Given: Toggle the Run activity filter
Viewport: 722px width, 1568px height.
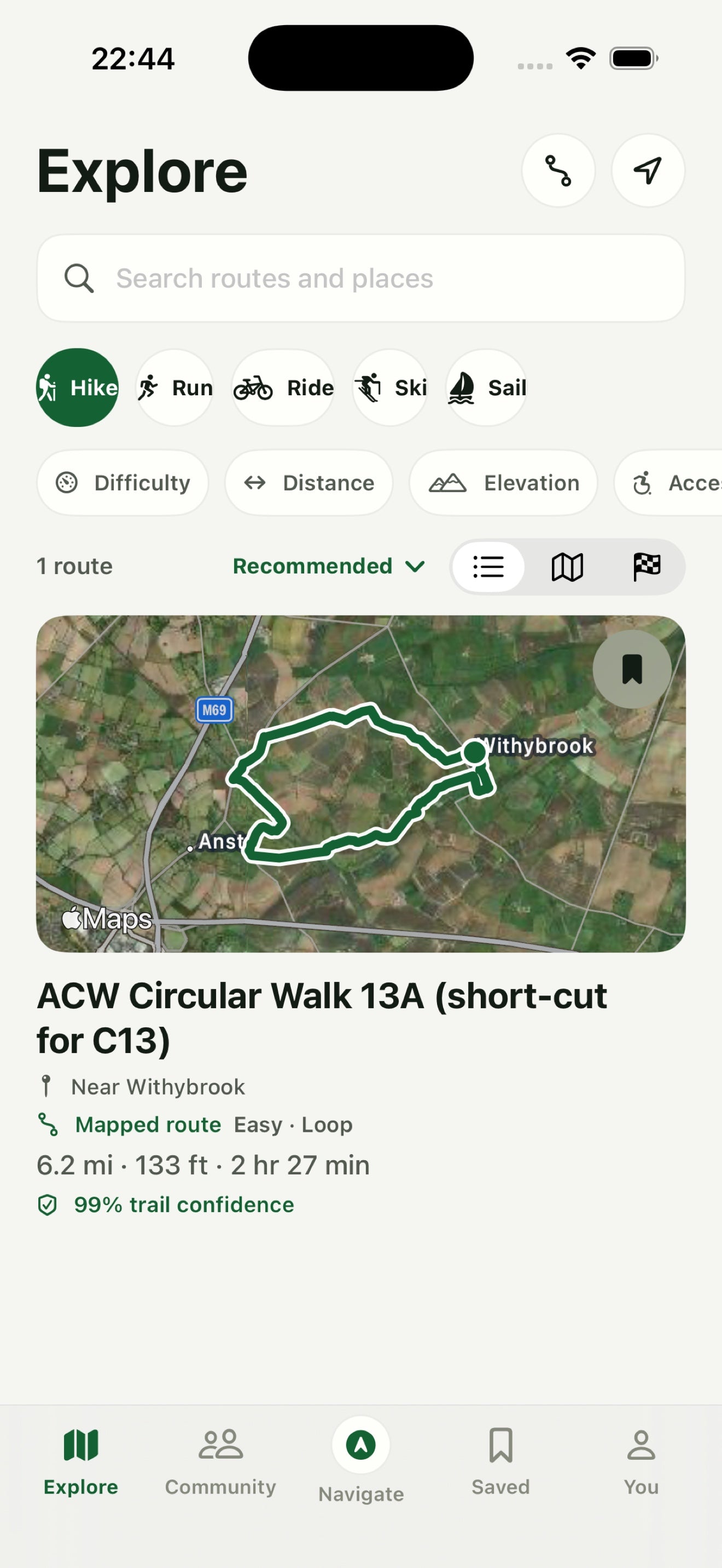Looking at the screenshot, I should (174, 388).
